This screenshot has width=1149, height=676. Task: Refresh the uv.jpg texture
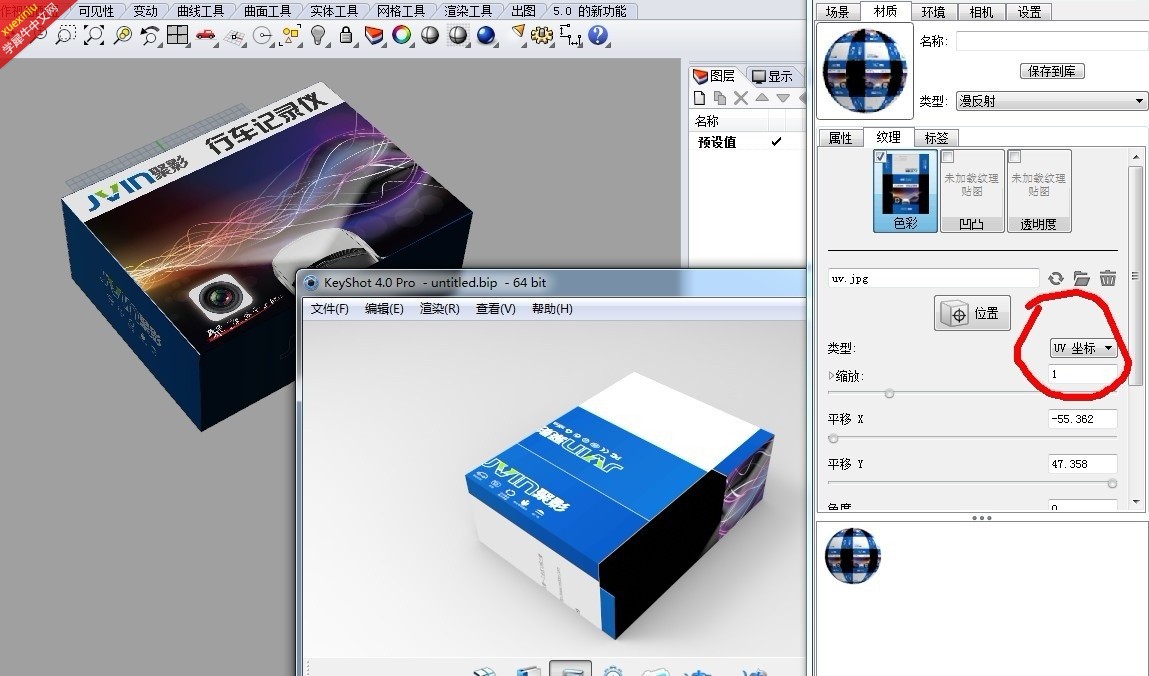[1055, 278]
